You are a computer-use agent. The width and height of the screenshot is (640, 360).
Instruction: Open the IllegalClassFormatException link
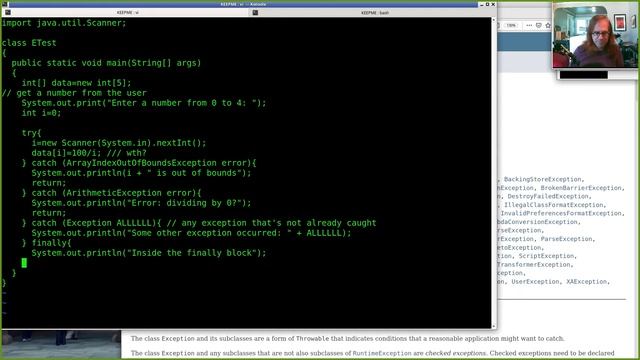pos(553,205)
